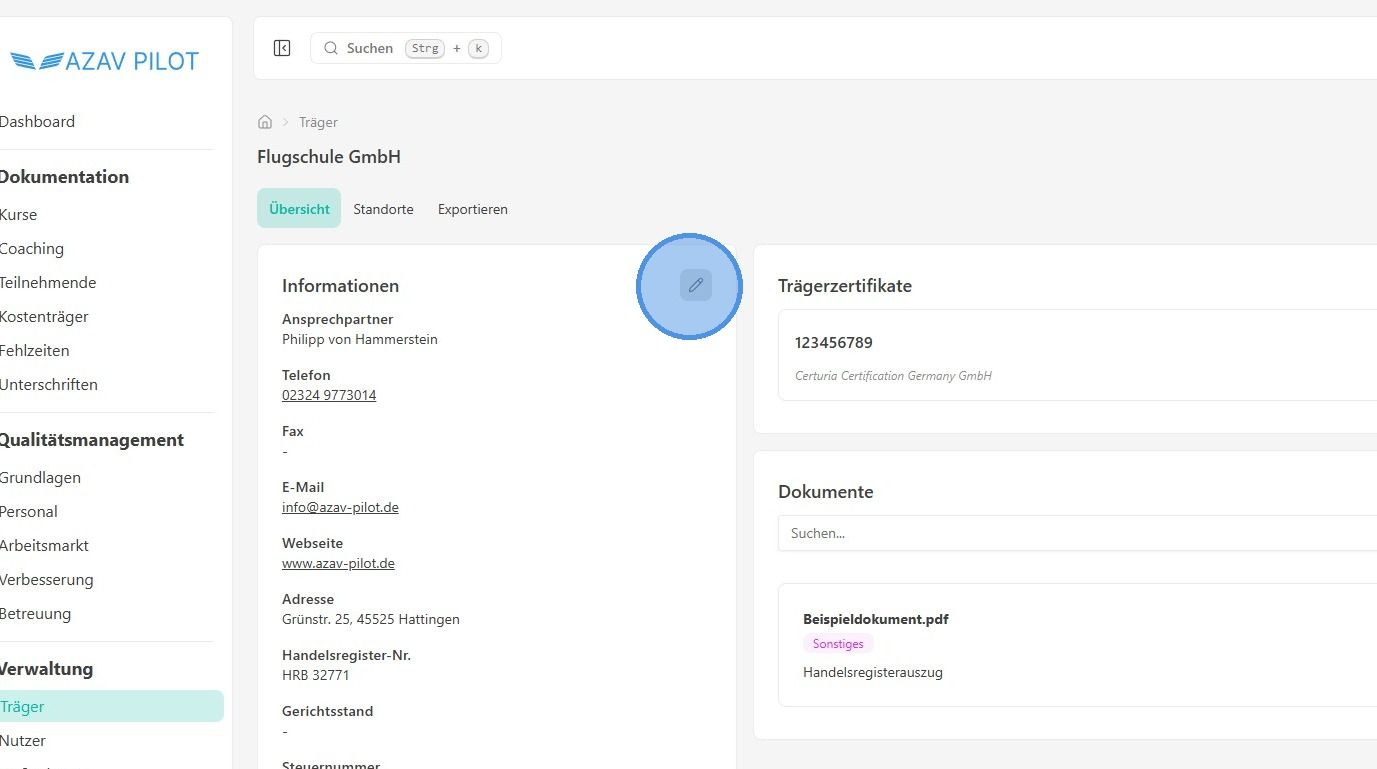
Task: Open Fehlzeiten in the sidebar
Action: [x=35, y=351]
